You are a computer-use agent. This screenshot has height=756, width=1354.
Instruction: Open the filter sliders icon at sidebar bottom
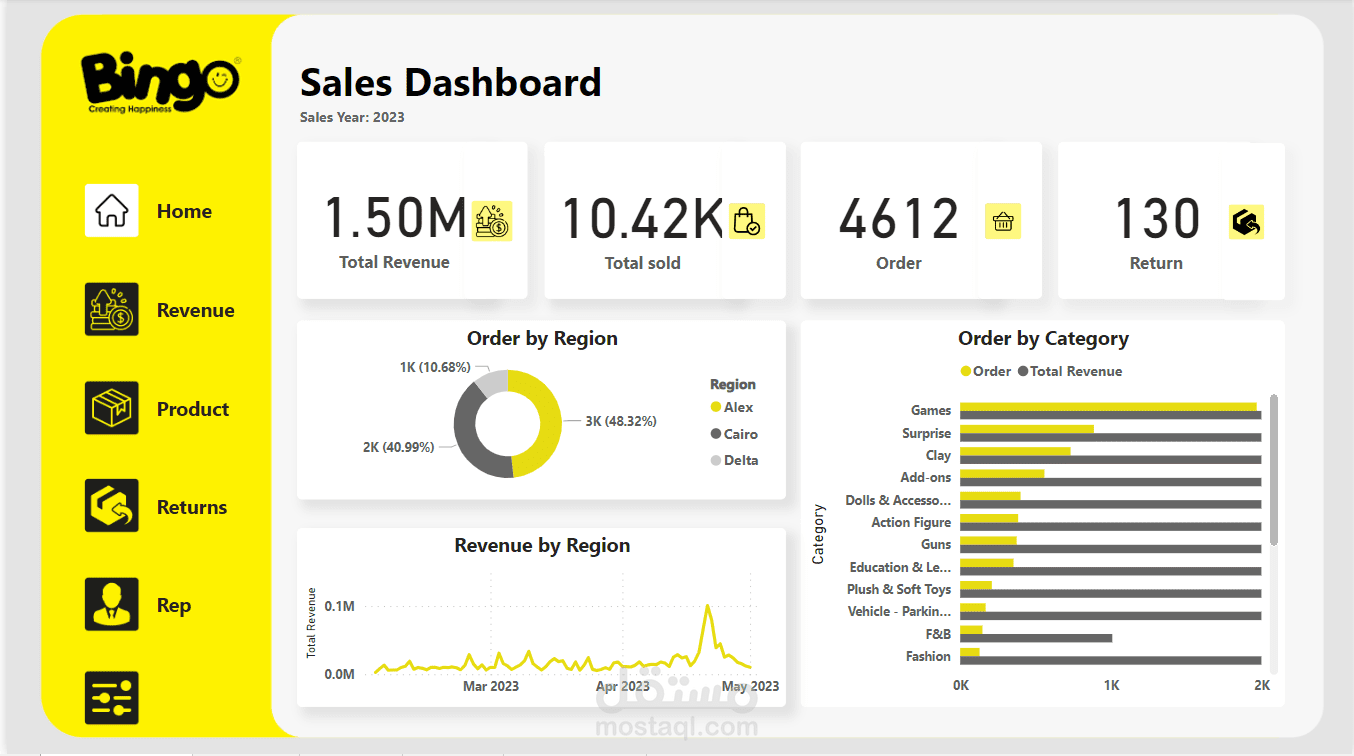coord(111,698)
